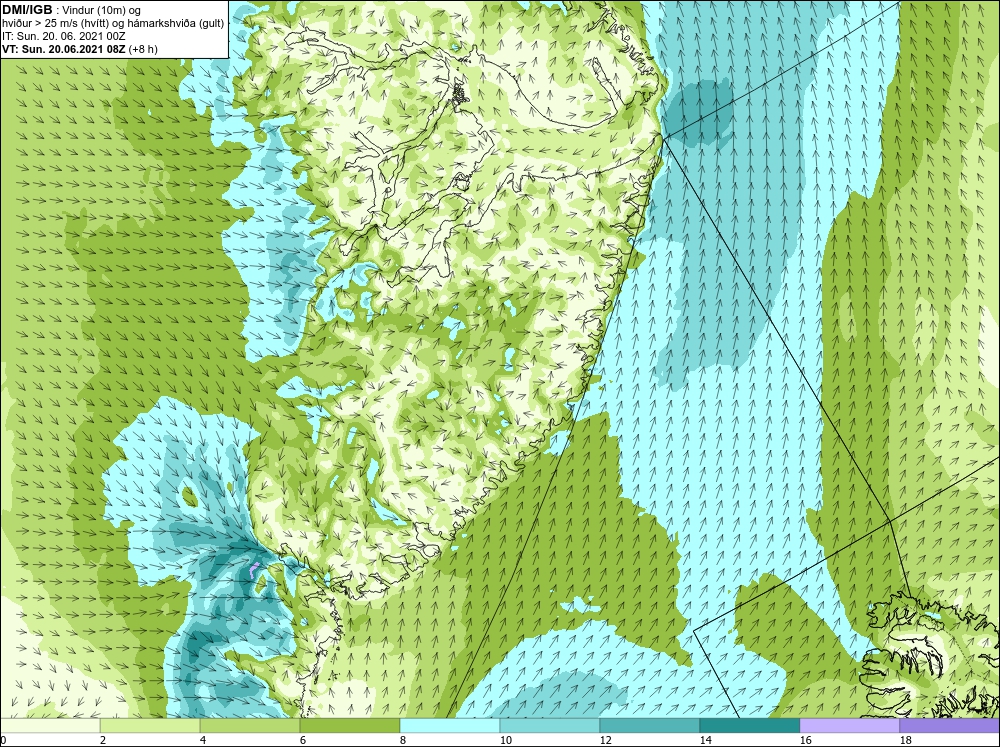Click the 10–12 m/s turquoise swatch
The image size is (1000, 747).
point(550,726)
